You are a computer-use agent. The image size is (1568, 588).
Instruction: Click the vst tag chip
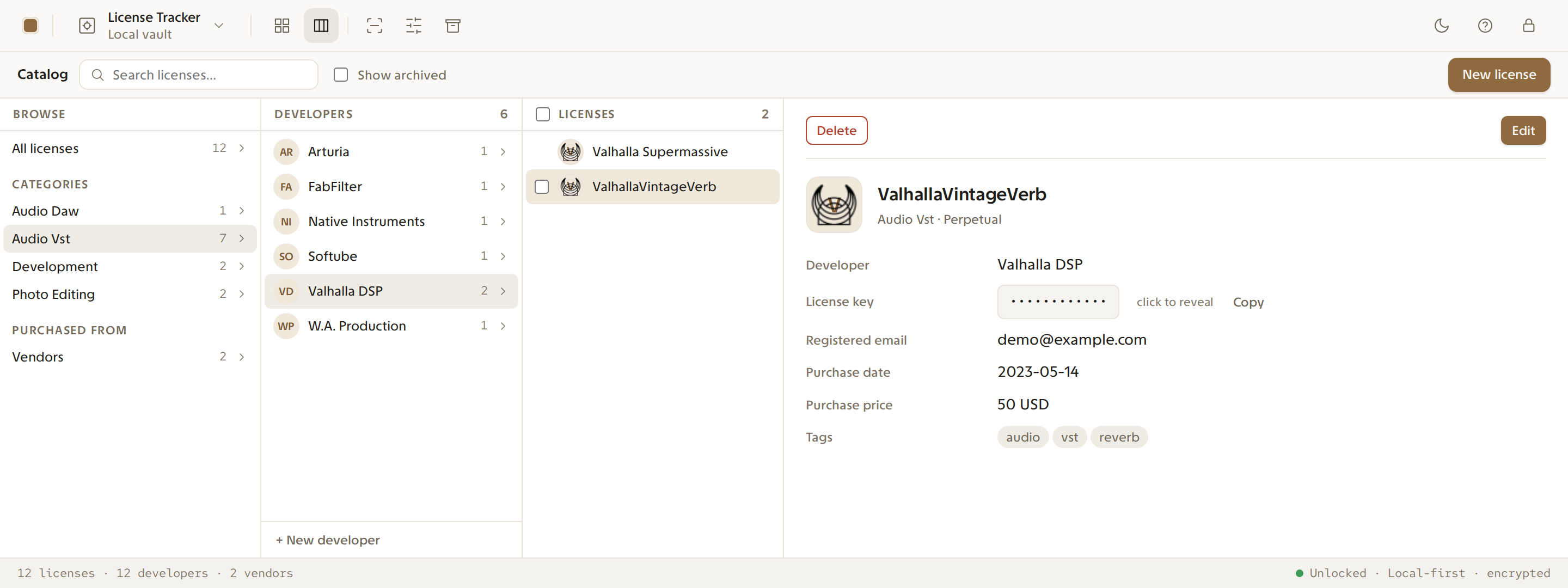pos(1069,437)
